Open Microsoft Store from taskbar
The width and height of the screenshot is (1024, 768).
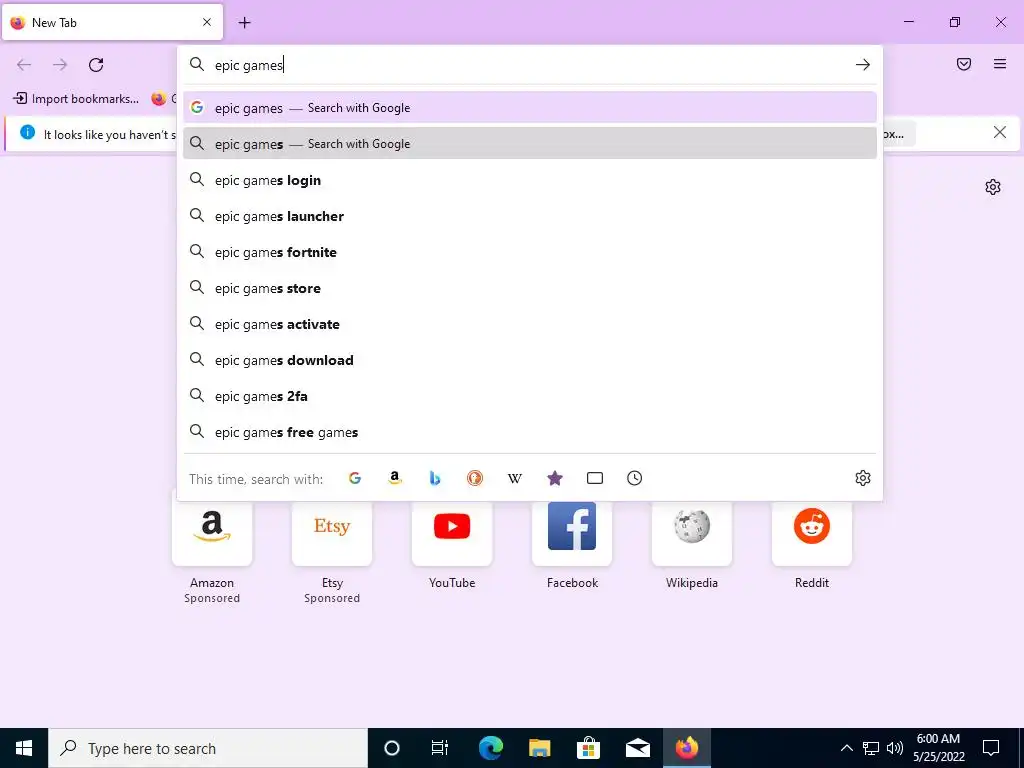588,748
